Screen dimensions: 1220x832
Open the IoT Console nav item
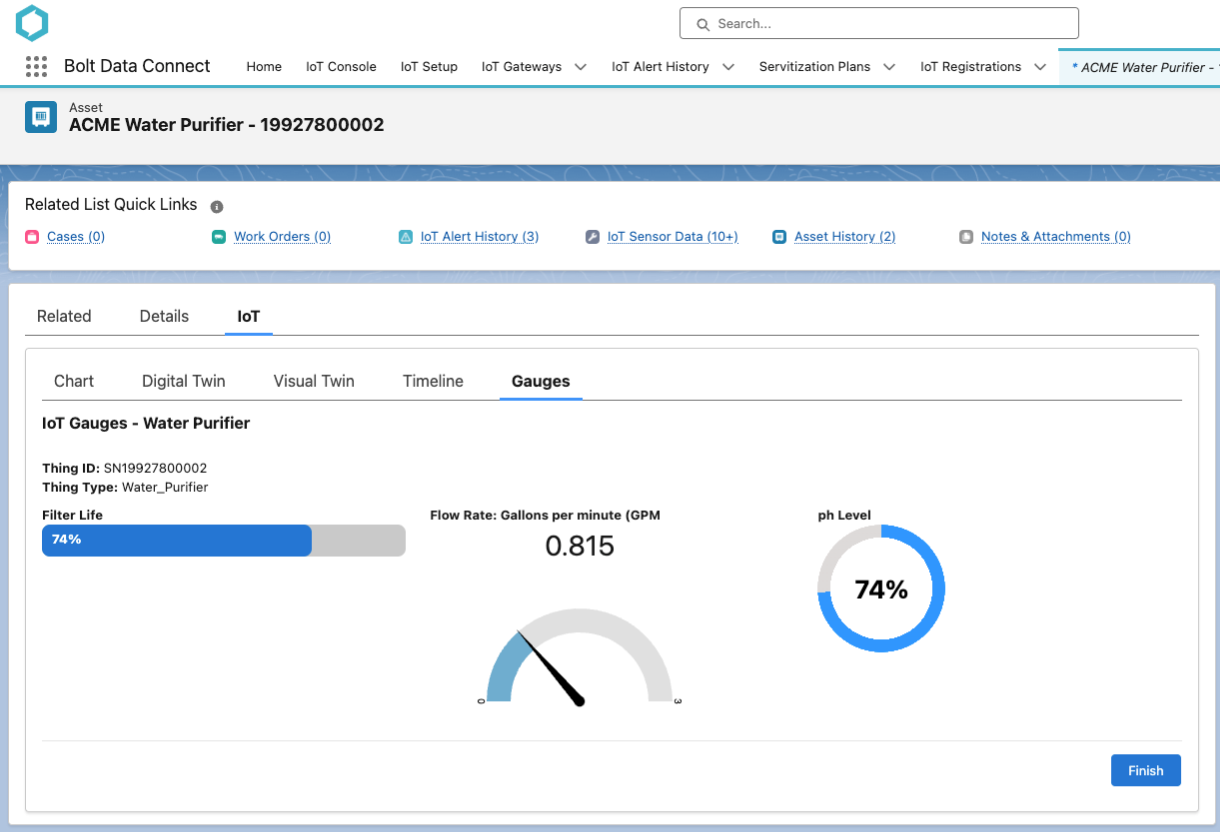point(341,67)
